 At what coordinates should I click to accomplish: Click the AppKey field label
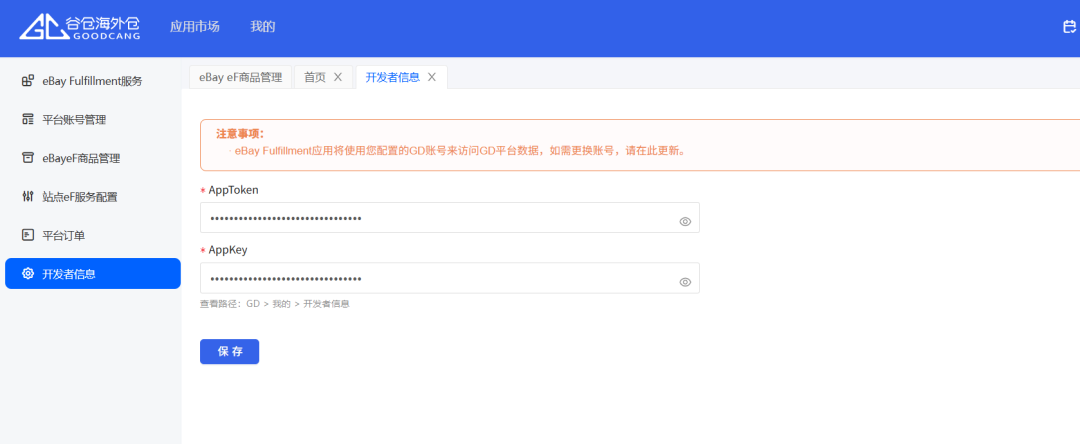[x=228, y=250]
